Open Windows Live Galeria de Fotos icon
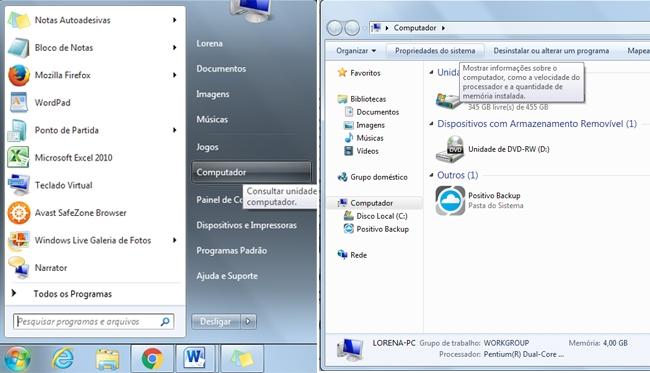This screenshot has width=650, height=373. (x=19, y=240)
